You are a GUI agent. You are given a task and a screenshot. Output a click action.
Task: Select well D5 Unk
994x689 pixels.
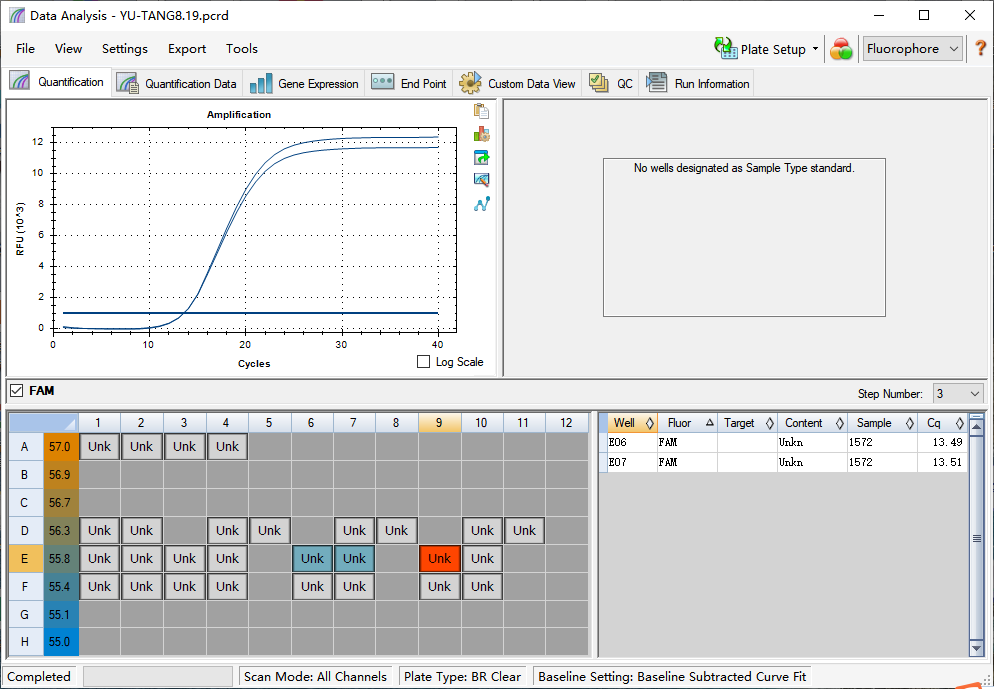click(x=269, y=531)
